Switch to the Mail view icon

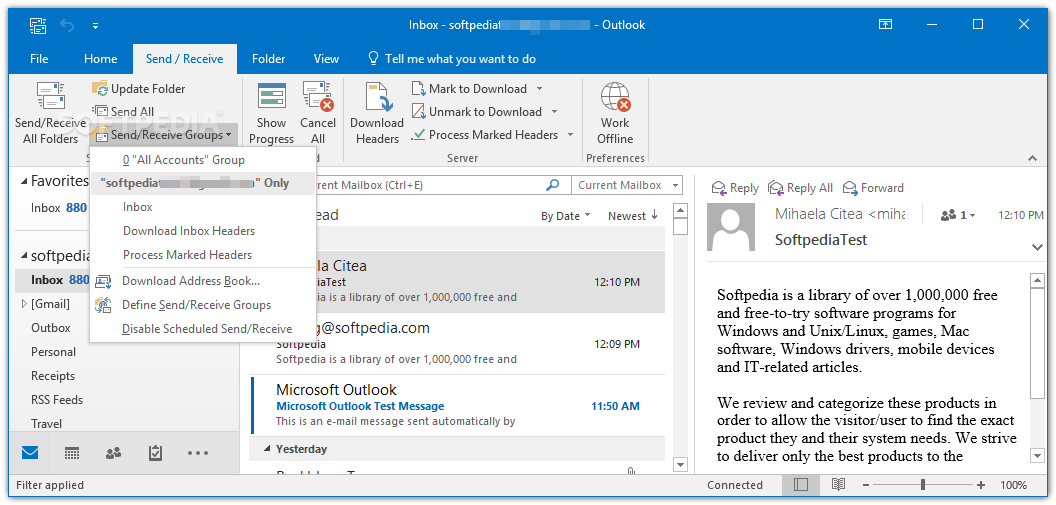click(x=30, y=453)
